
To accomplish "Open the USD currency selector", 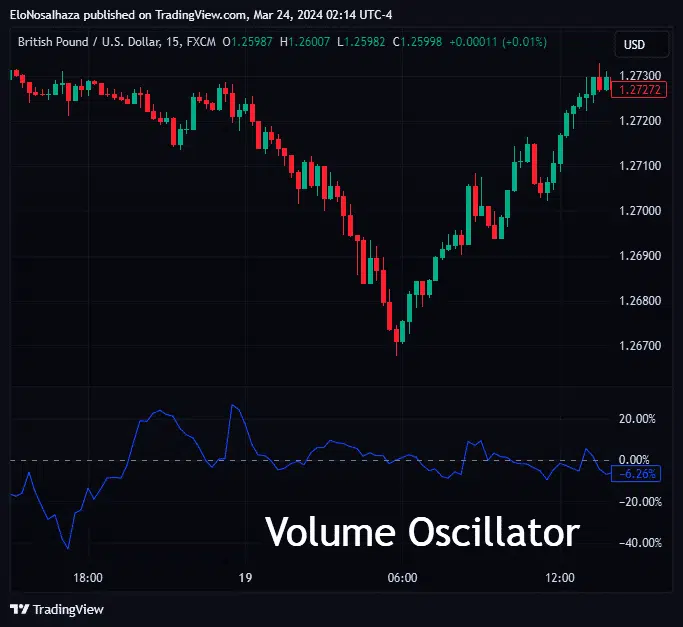I will pyautogui.click(x=634, y=45).
